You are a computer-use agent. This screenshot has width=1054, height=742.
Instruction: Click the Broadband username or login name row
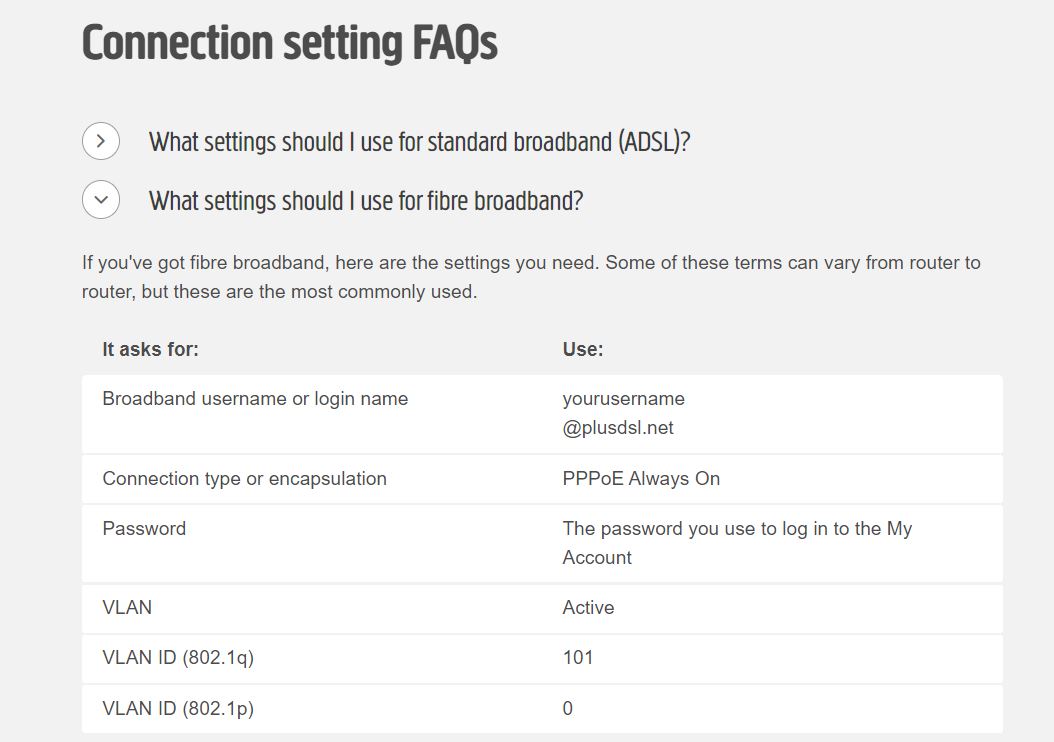pyautogui.click(x=255, y=398)
